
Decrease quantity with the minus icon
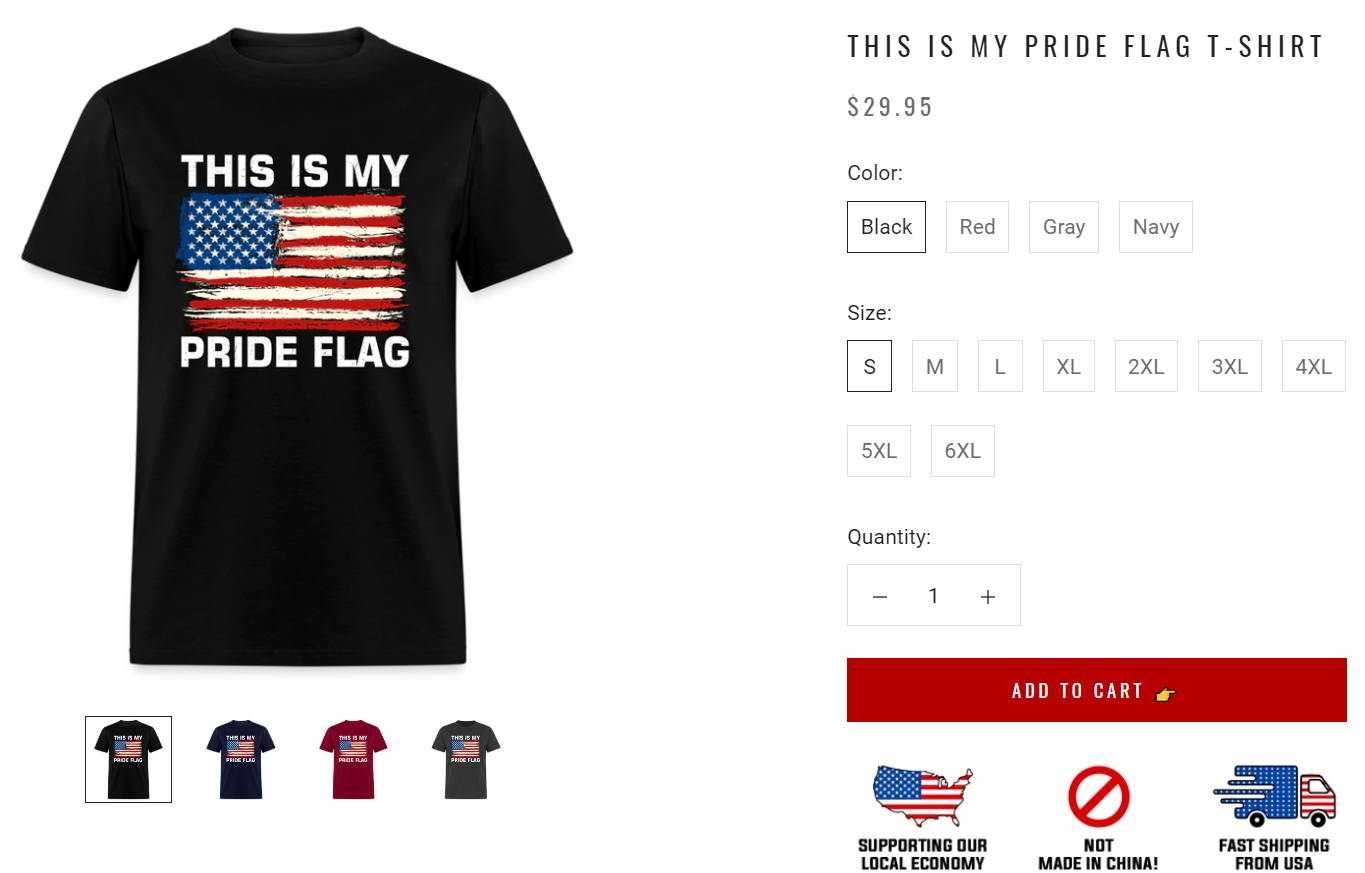point(880,597)
